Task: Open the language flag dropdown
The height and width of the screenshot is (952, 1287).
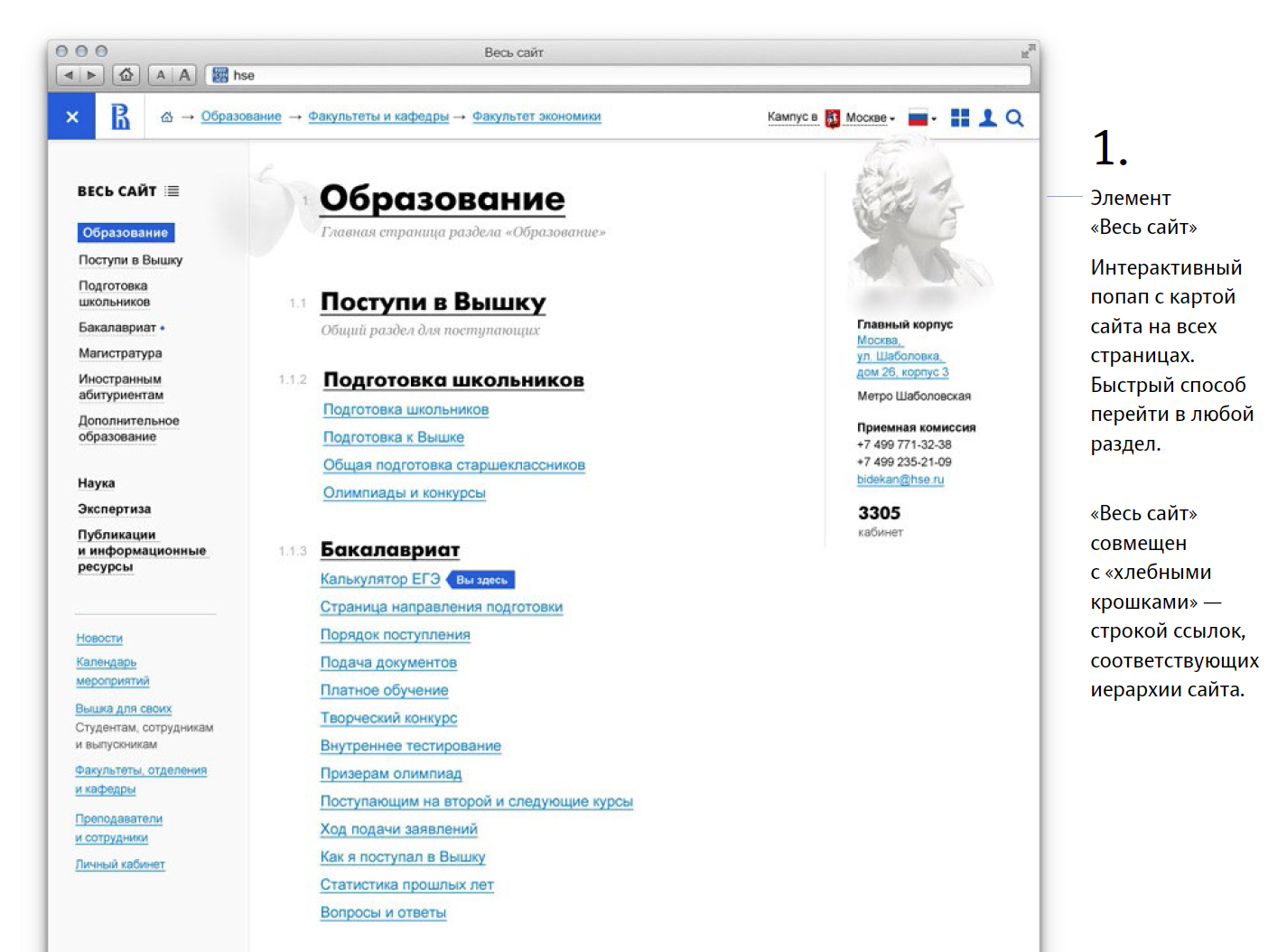Action: 922,117
